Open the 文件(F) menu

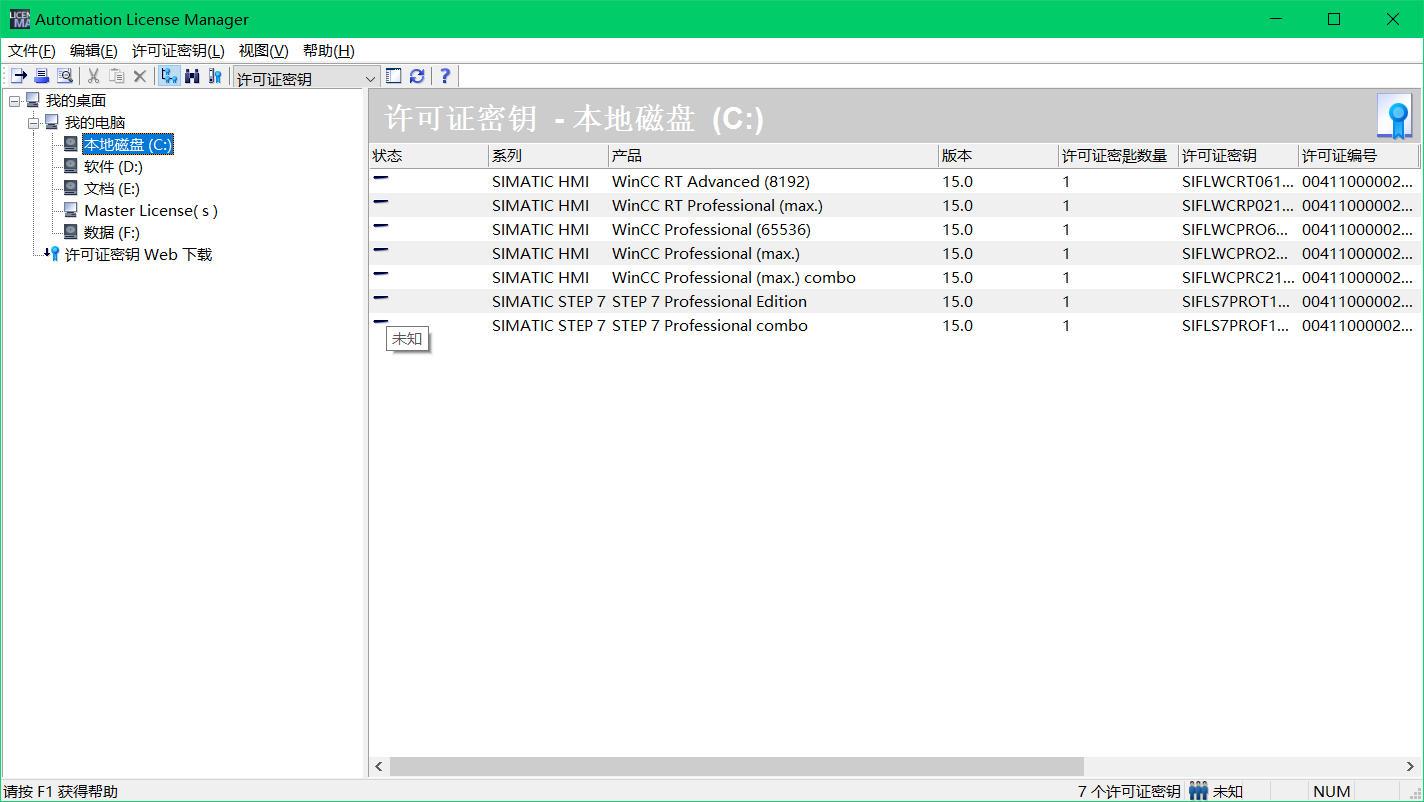pos(32,51)
